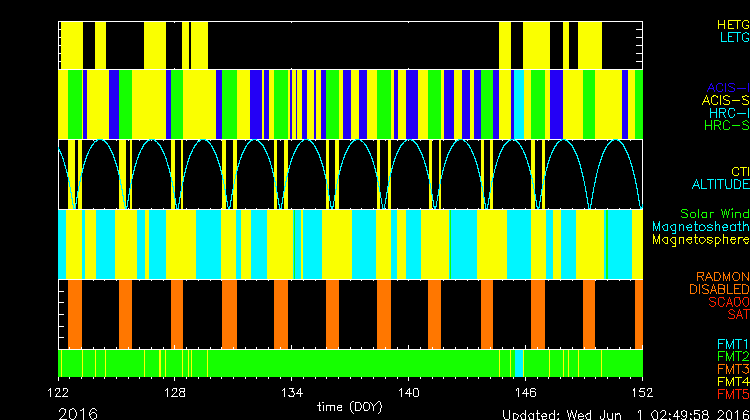Click the "time (DOY)" axis title
The height and width of the screenshot is (420, 750).
pyautogui.click(x=350, y=407)
